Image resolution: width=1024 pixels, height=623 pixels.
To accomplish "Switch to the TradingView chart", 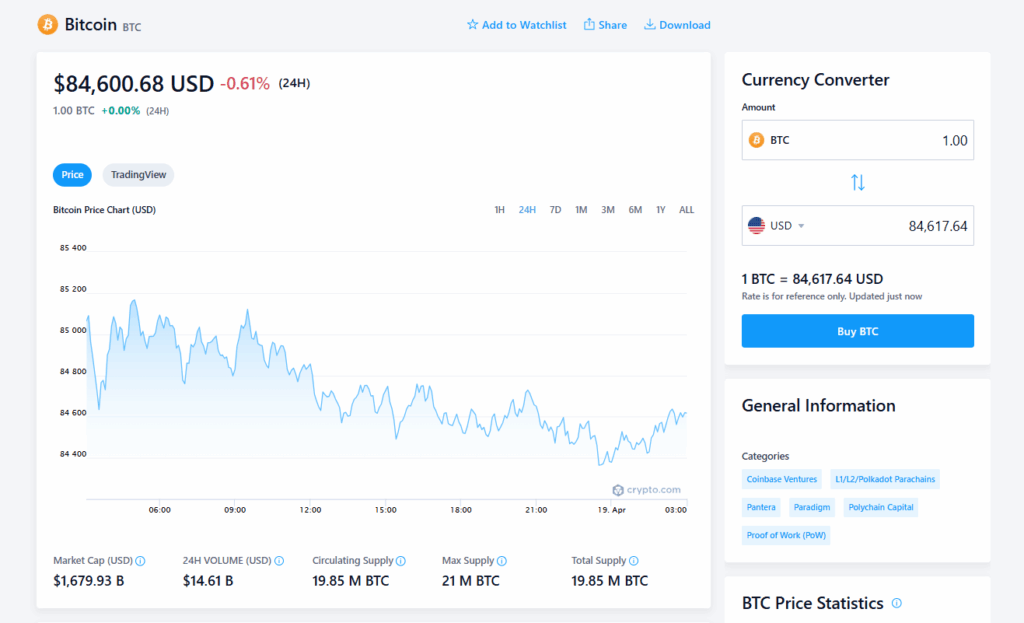I will tap(138, 175).
